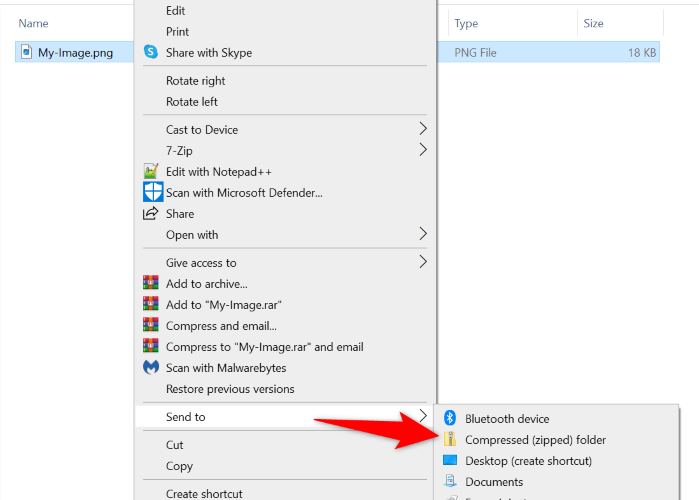Click the Bluetooth device icon
Screen dimensions: 699x500
[x=450, y=419]
